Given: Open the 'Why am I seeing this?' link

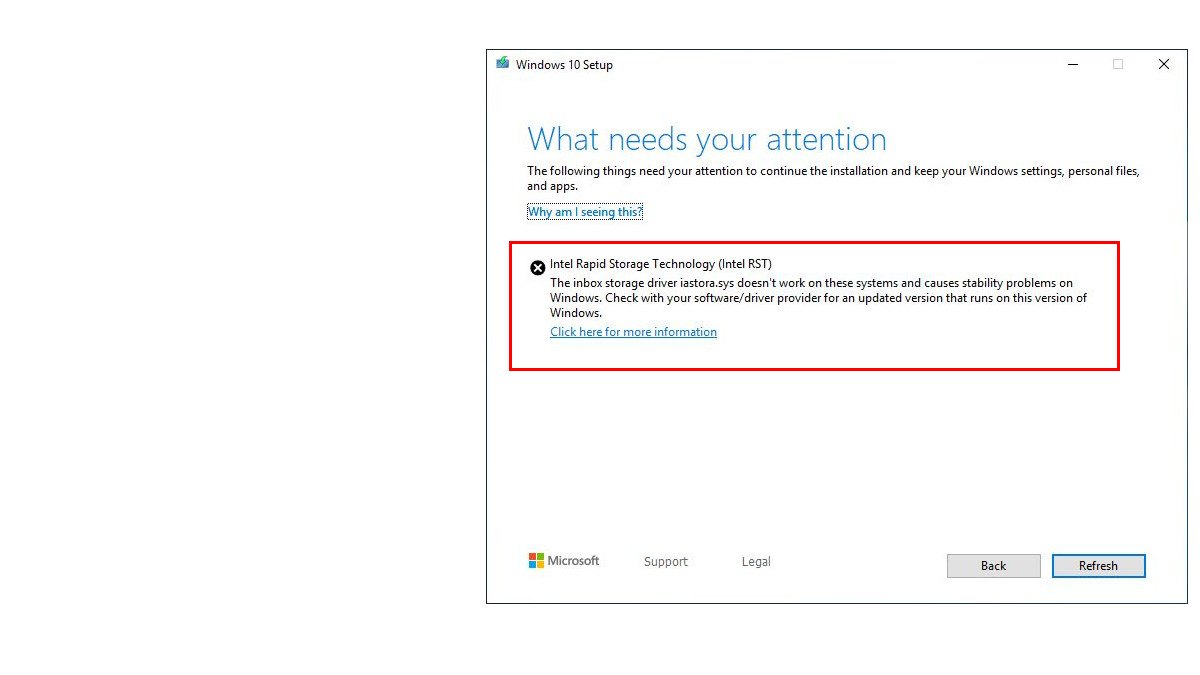Looking at the screenshot, I should (585, 212).
